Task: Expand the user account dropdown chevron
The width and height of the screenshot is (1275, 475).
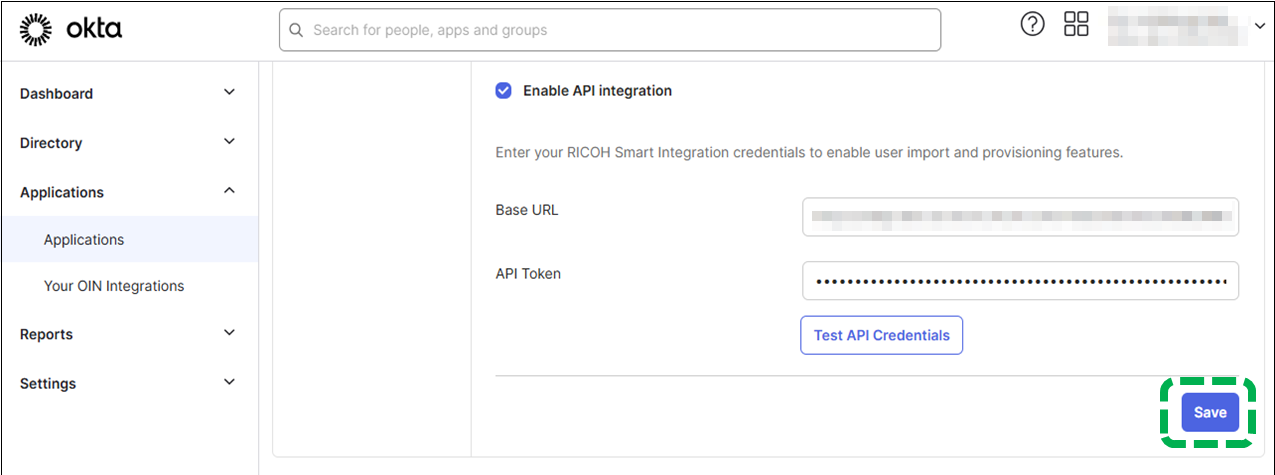Action: pyautogui.click(x=1259, y=27)
